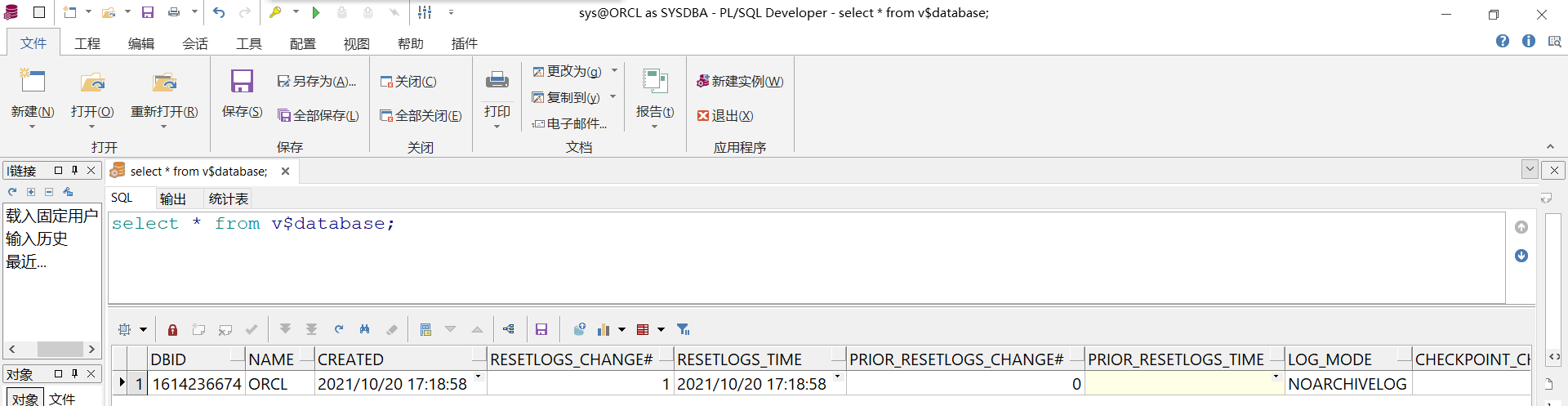The width and height of the screenshot is (1568, 406).
Task: Open the CREATED cell date dropdown
Action: pos(479,377)
